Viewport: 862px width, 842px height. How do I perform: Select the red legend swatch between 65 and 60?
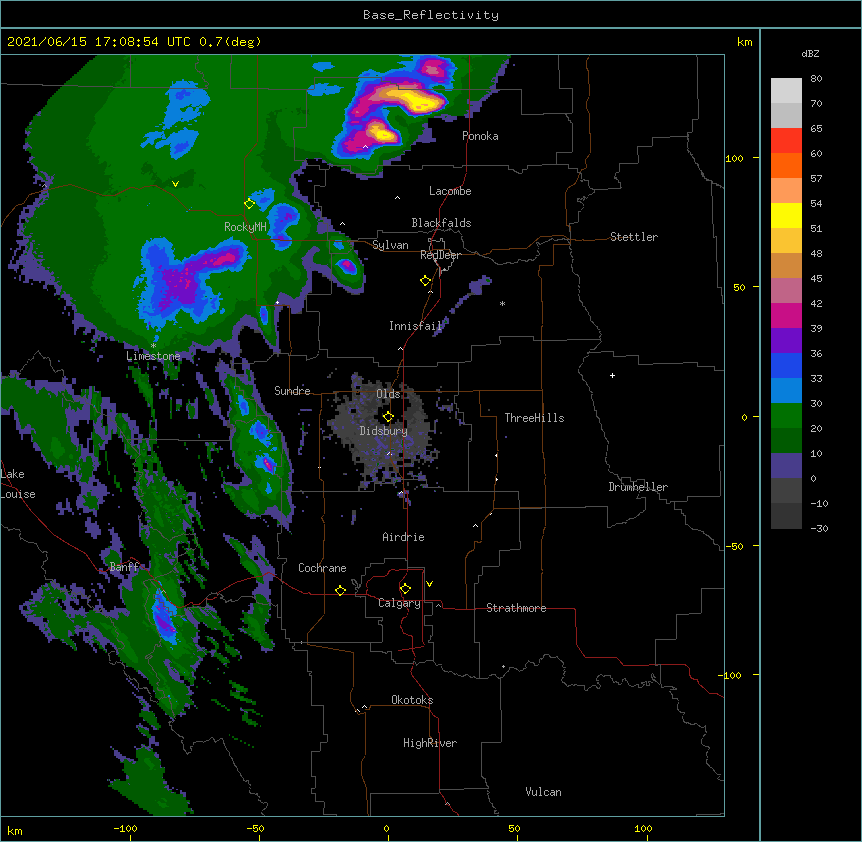[x=786, y=141]
